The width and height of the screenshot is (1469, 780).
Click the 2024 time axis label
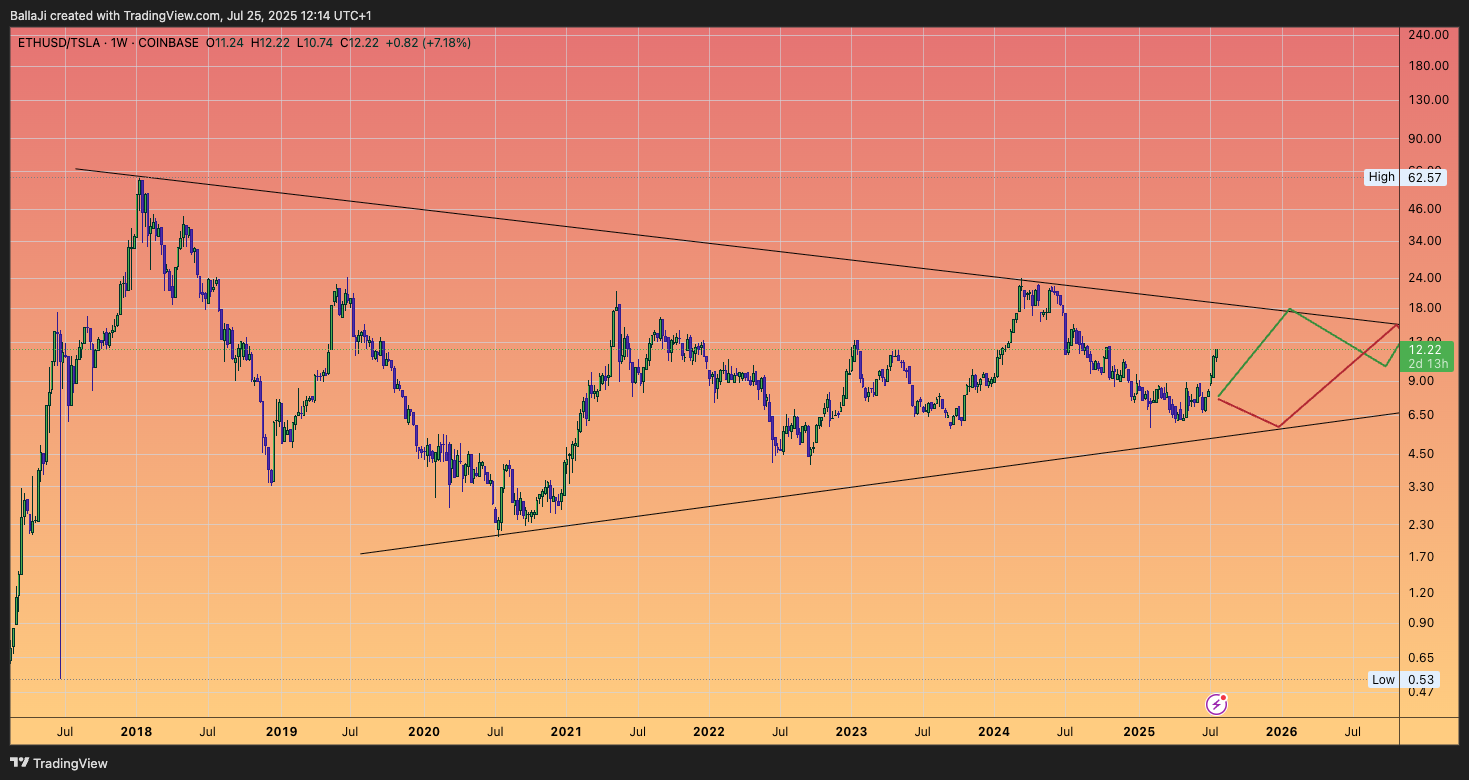(994, 732)
